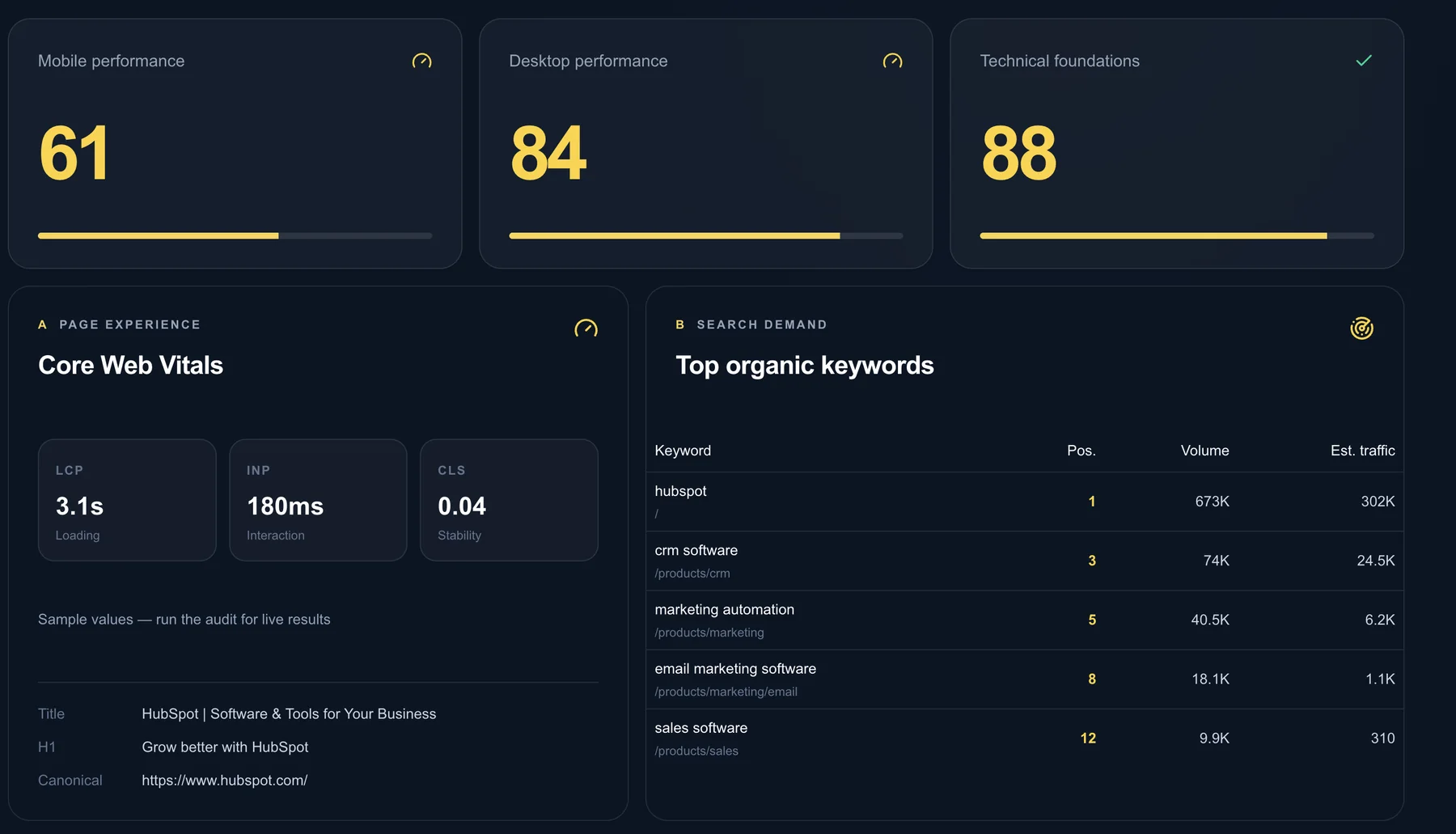Click the 9.9K volume for sales software
The image size is (1456, 834).
tap(1214, 739)
